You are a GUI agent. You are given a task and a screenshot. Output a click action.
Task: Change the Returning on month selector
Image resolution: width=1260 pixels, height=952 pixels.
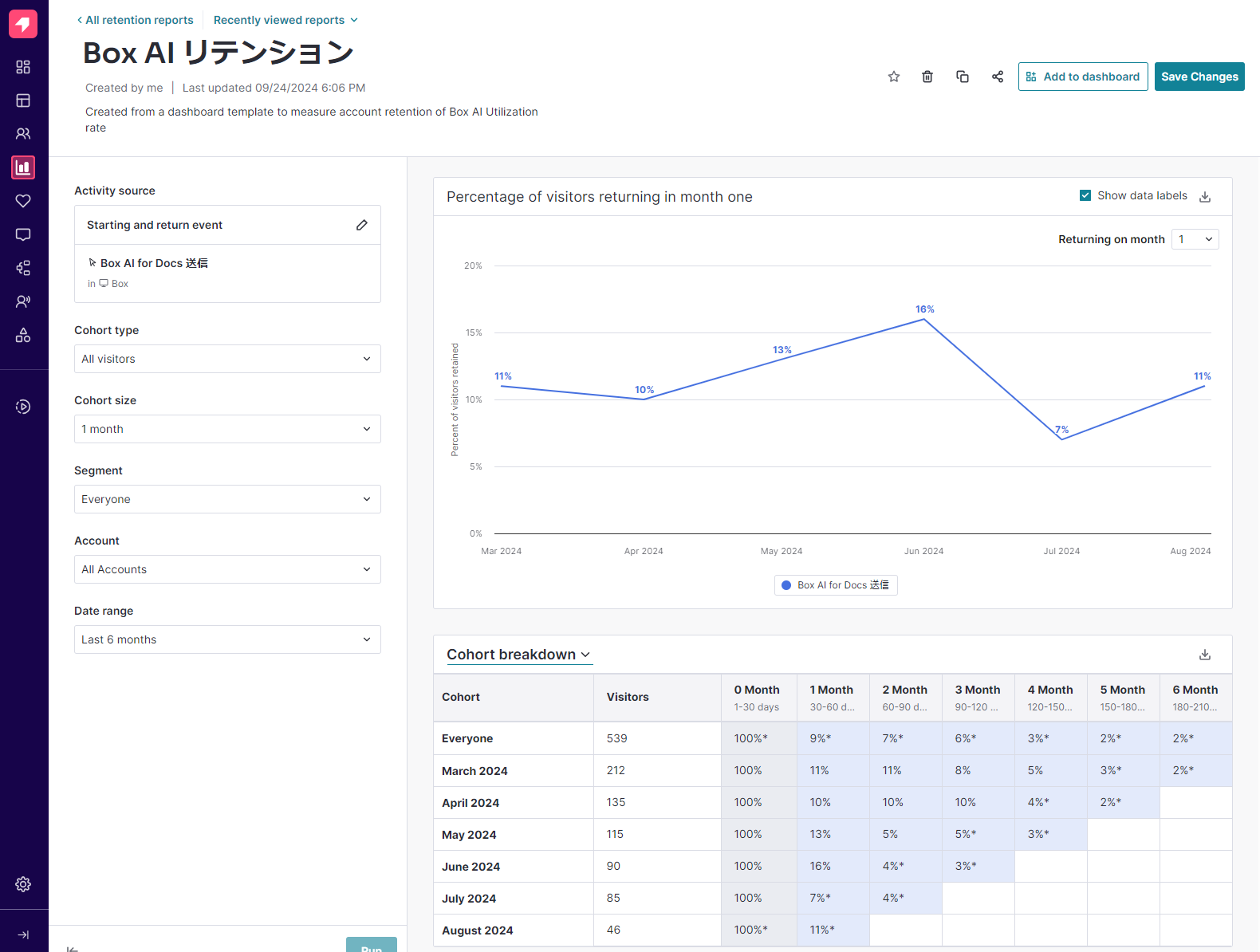point(1195,239)
